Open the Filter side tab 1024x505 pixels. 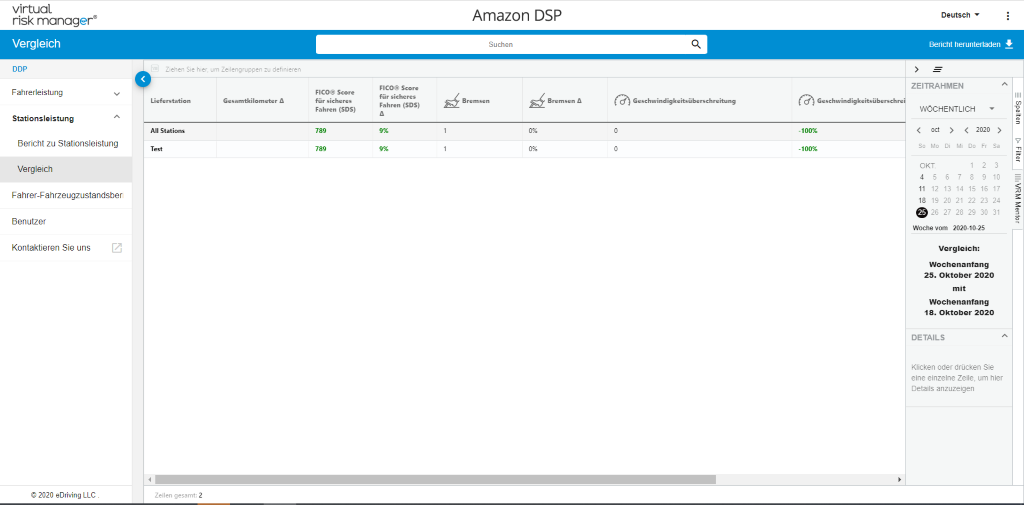tap(1017, 150)
